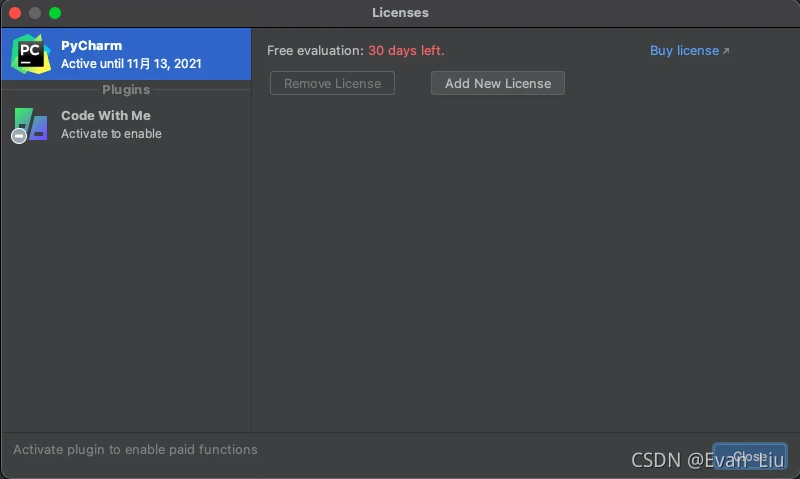This screenshot has height=479, width=800.
Task: Click the Code With Me plugin icon
Action: click(31, 124)
